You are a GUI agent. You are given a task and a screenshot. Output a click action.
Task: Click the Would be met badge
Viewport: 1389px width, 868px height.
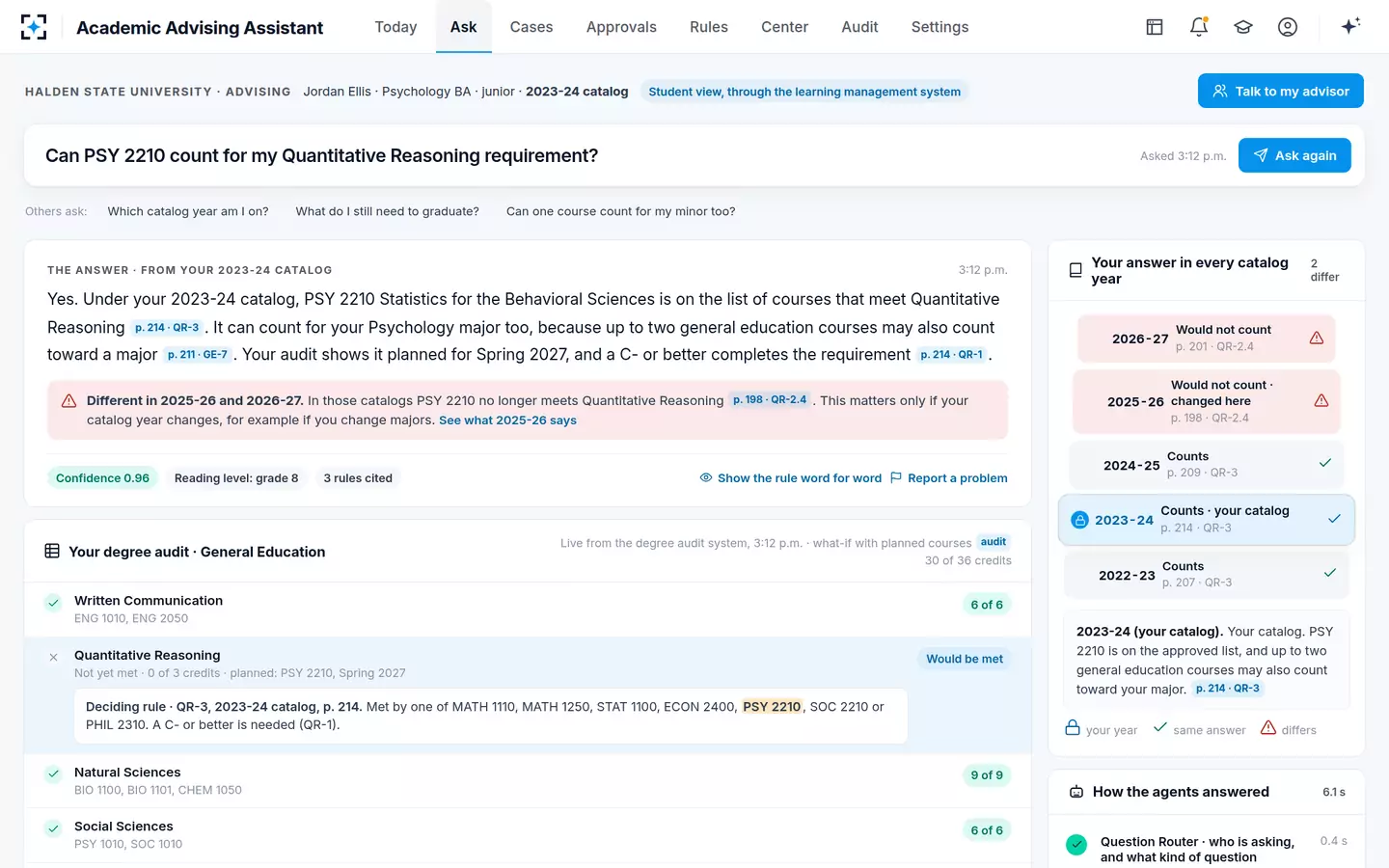pyautogui.click(x=965, y=659)
